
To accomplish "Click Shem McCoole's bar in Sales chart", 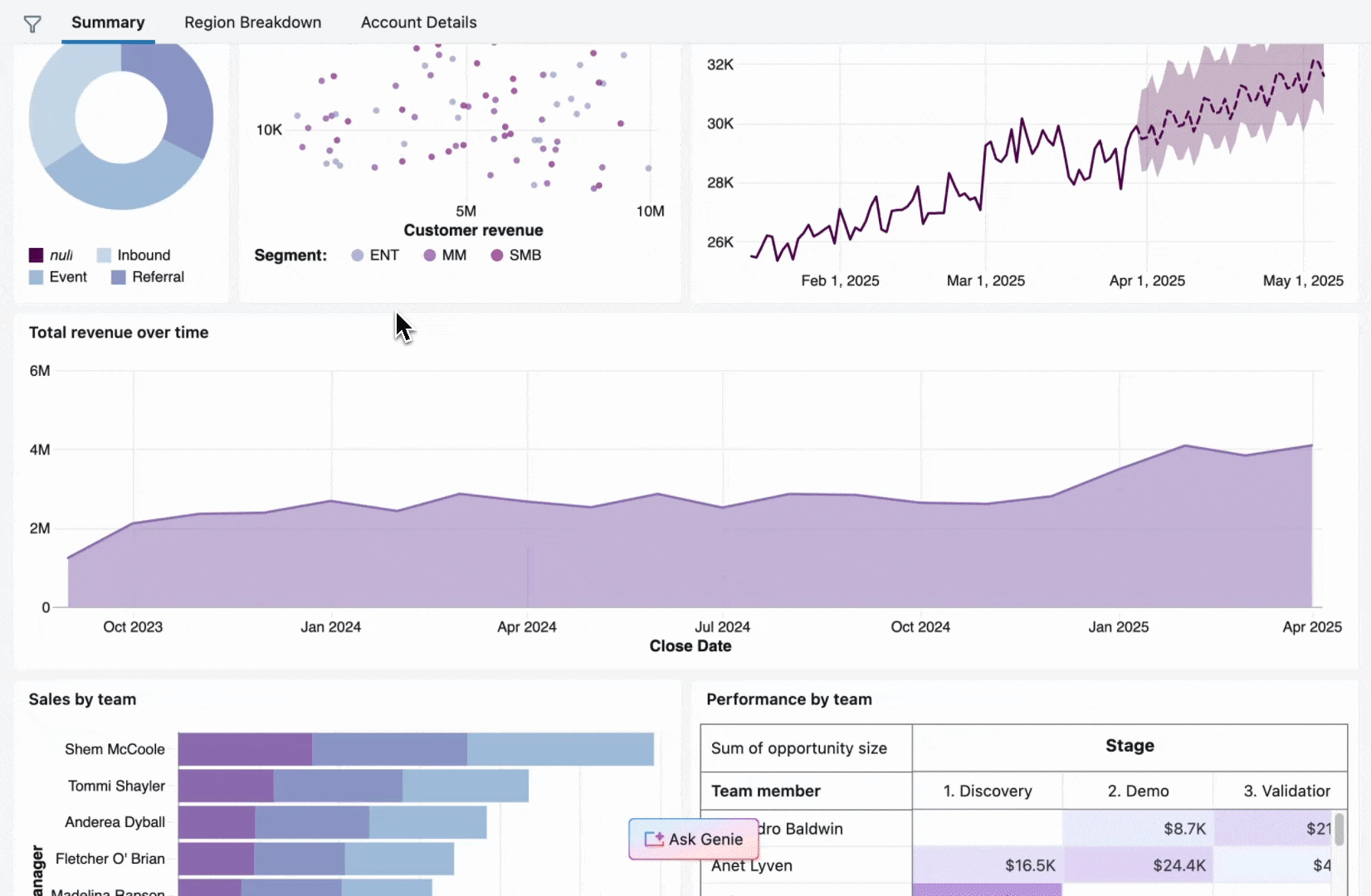I will [x=415, y=749].
